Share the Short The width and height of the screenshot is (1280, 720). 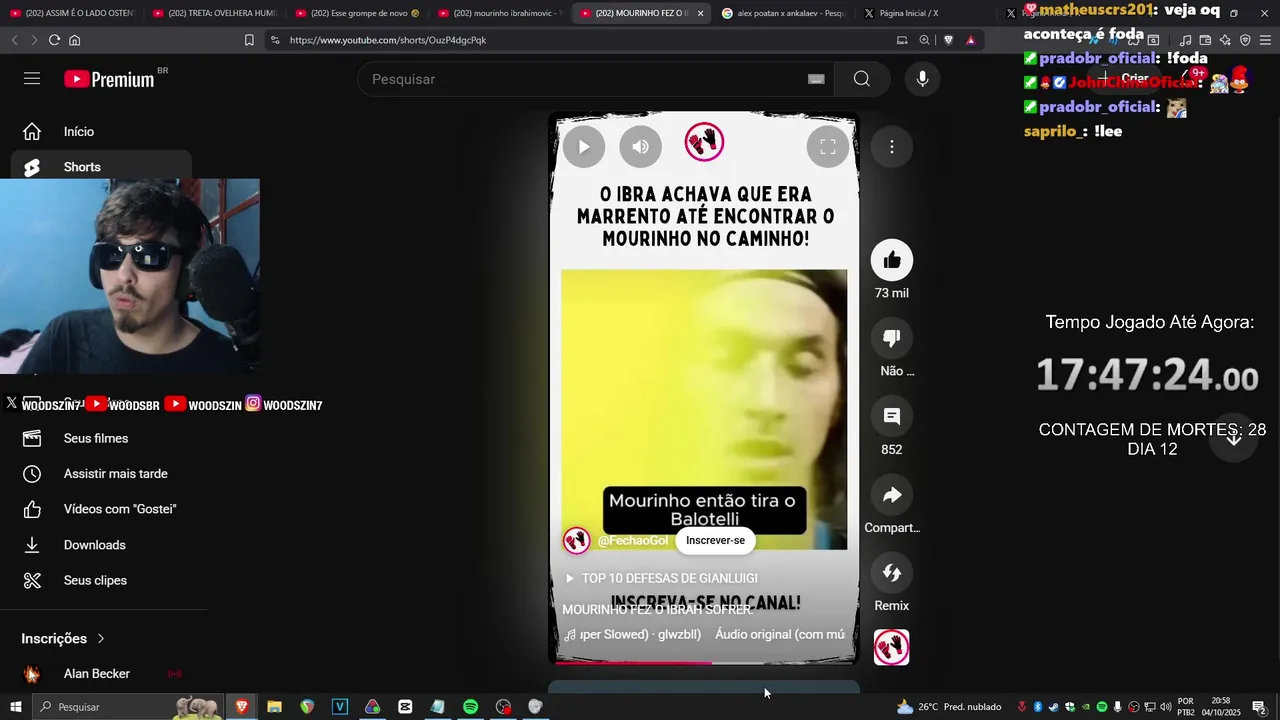(x=892, y=495)
